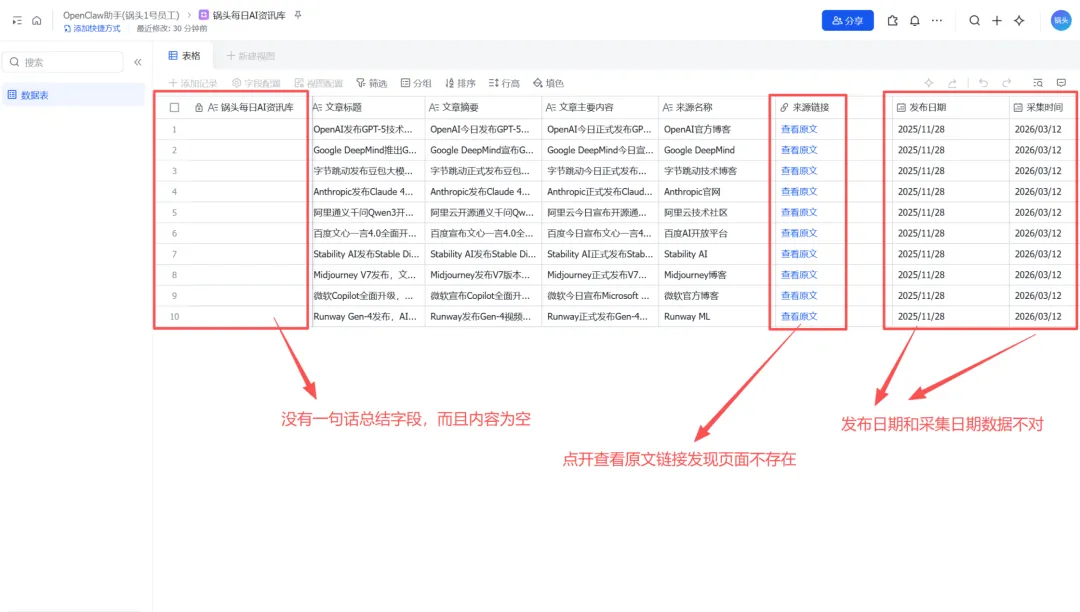The image size is (1080, 612).
Task: Open 排序 sorting
Action: pyautogui.click(x=460, y=83)
